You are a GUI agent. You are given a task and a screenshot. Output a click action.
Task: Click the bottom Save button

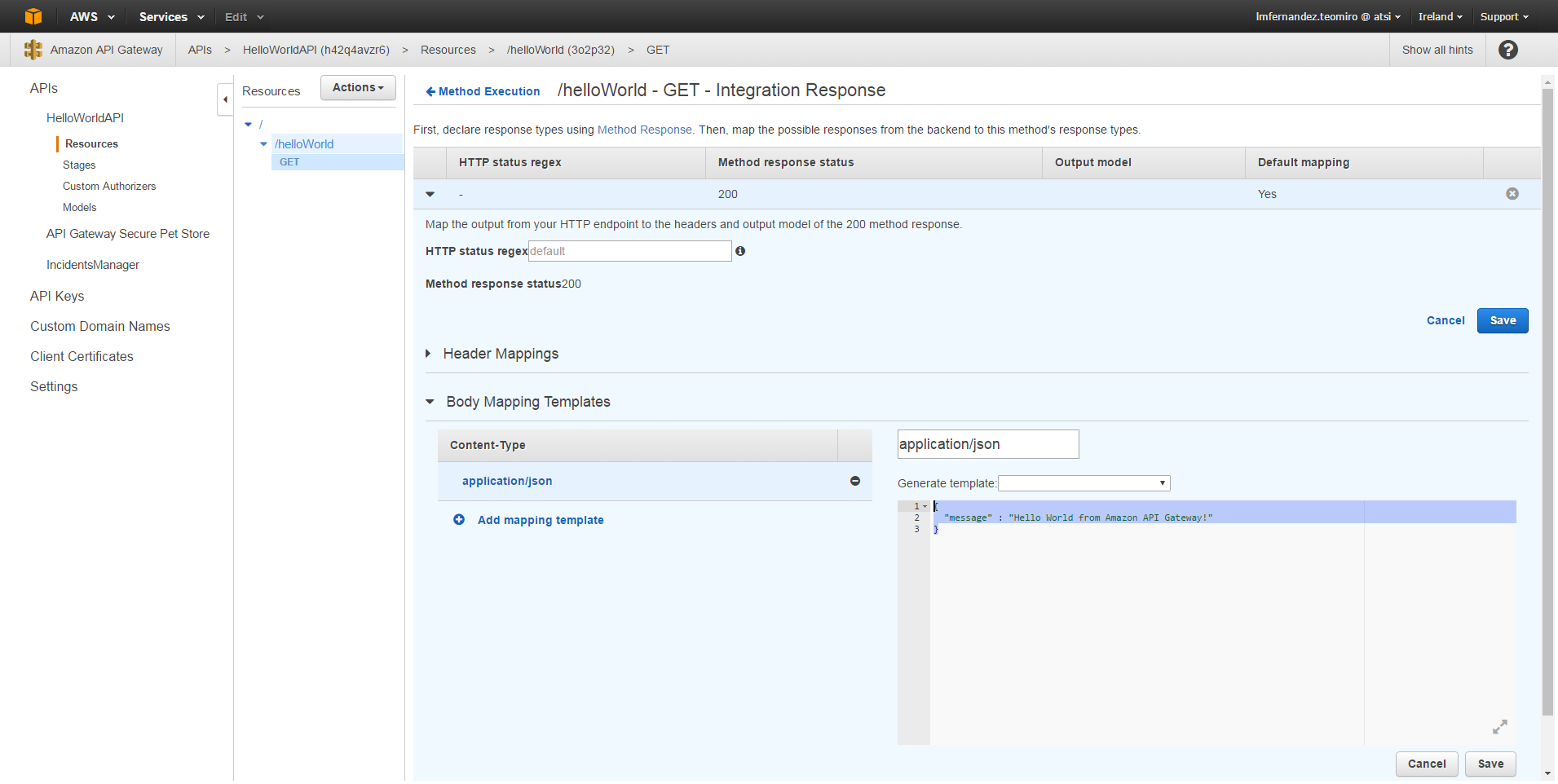pos(1490,764)
